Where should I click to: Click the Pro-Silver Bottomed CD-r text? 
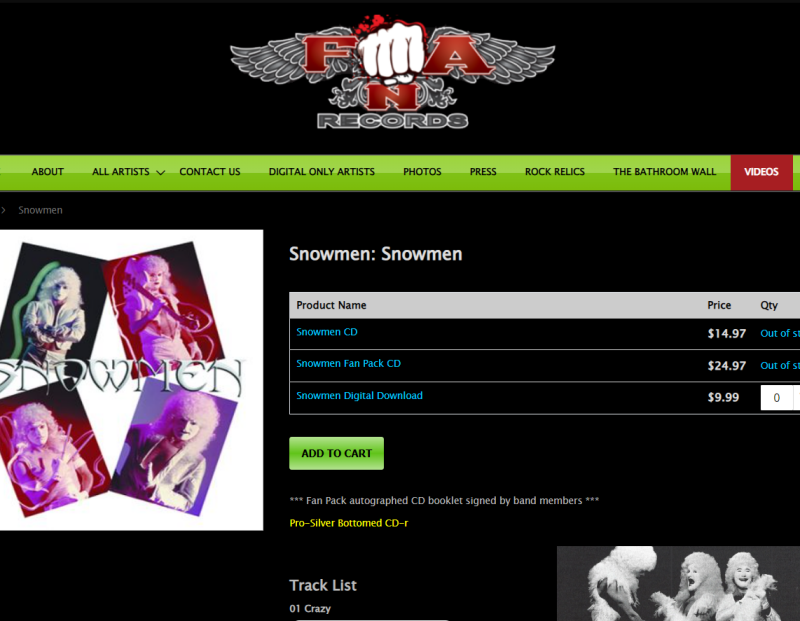[348, 523]
